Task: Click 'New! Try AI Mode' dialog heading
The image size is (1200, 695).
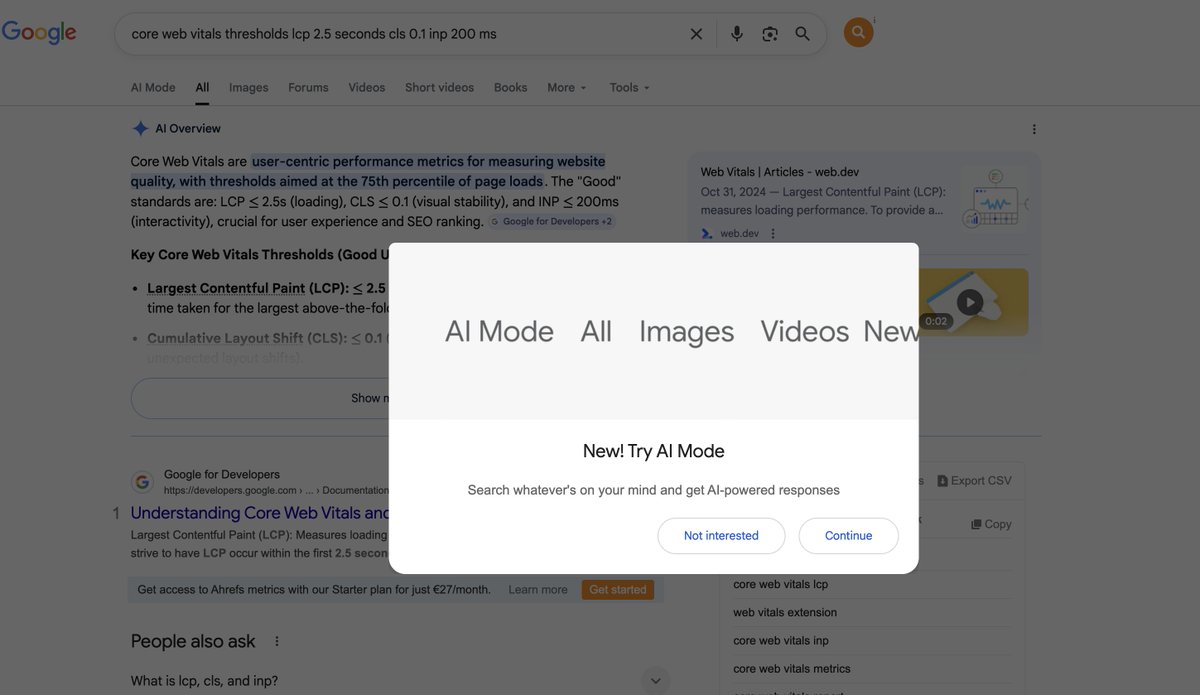Action: coord(654,451)
